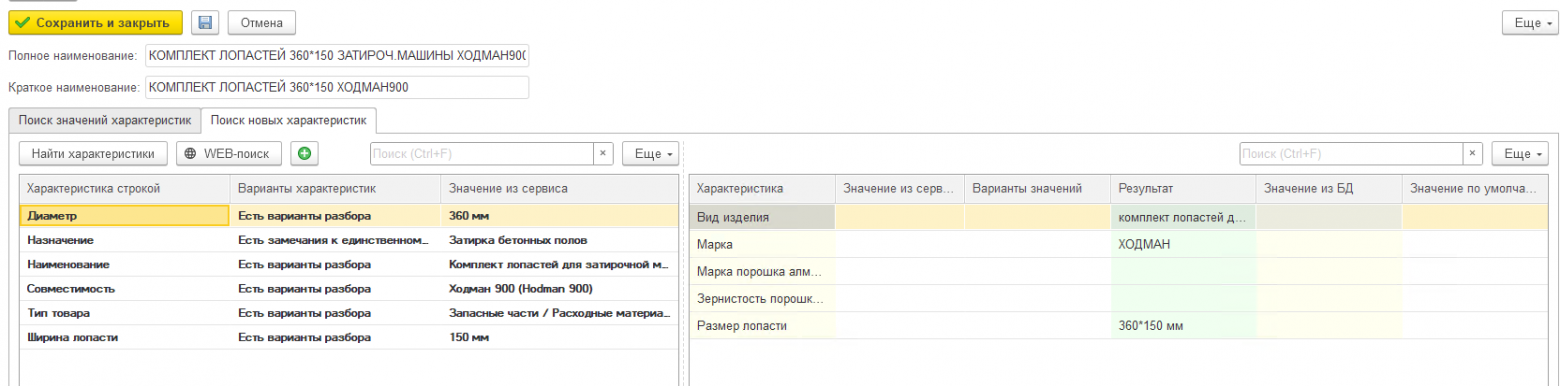Image resolution: width=1560 pixels, height=386 pixels.
Task: Click left table 'Значение из сервиса' header
Action: pos(559,189)
